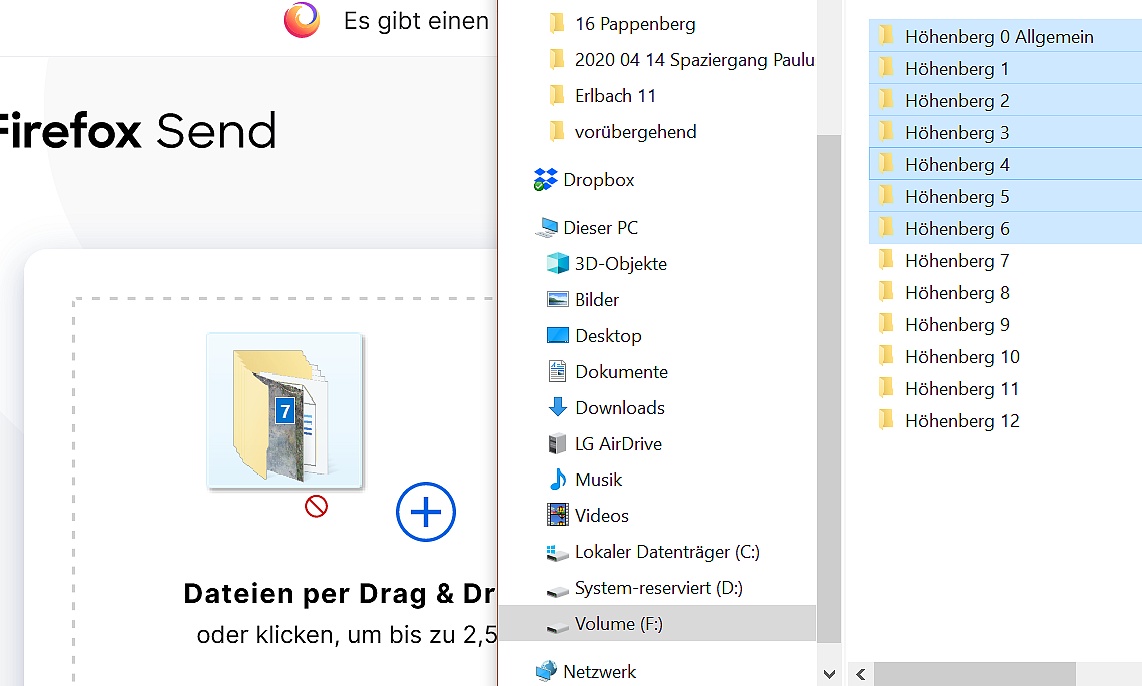Click folder icon of Erlbach 11
Viewport: 1142px width, 686px height.
coord(557,95)
